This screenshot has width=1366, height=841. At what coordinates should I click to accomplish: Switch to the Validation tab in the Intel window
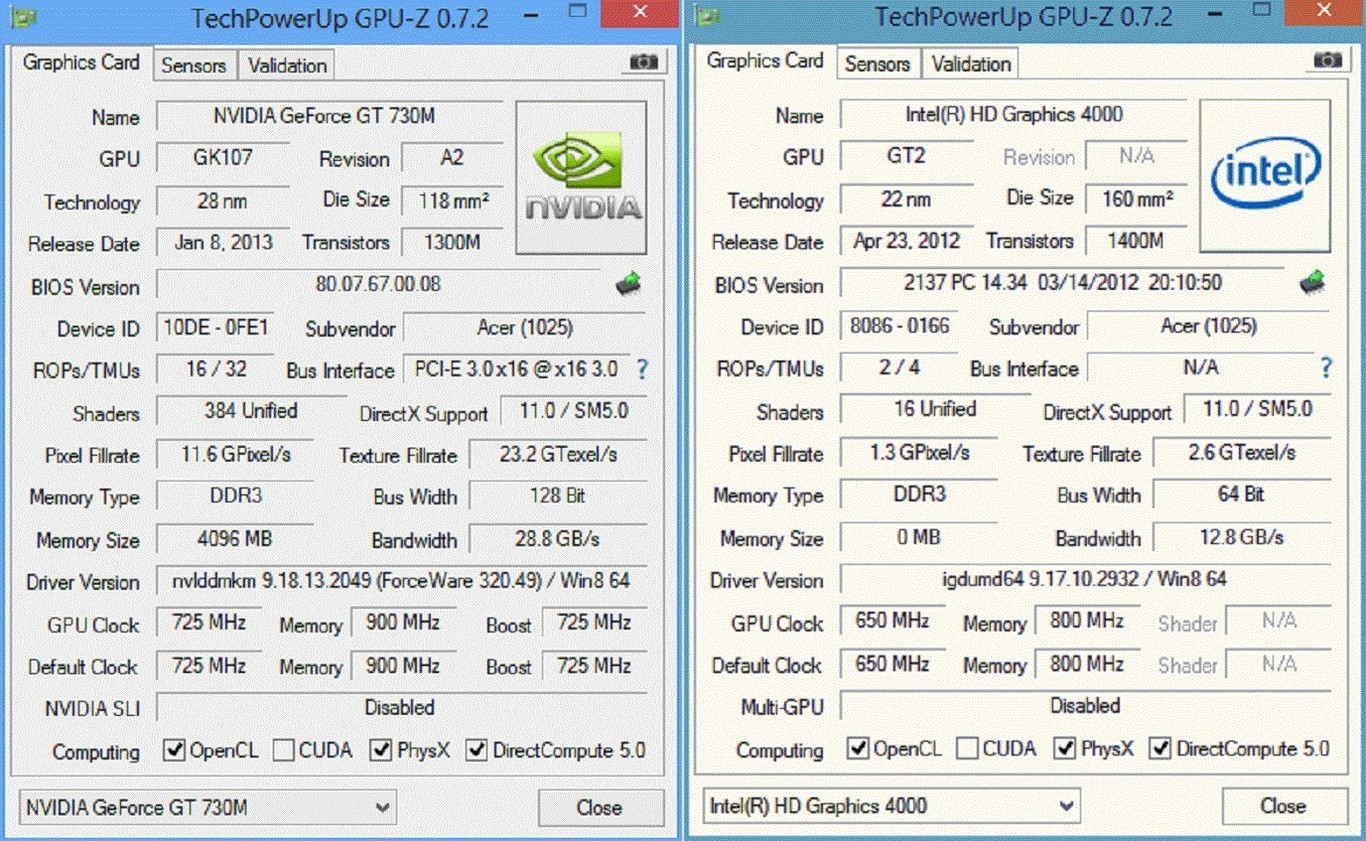click(971, 64)
